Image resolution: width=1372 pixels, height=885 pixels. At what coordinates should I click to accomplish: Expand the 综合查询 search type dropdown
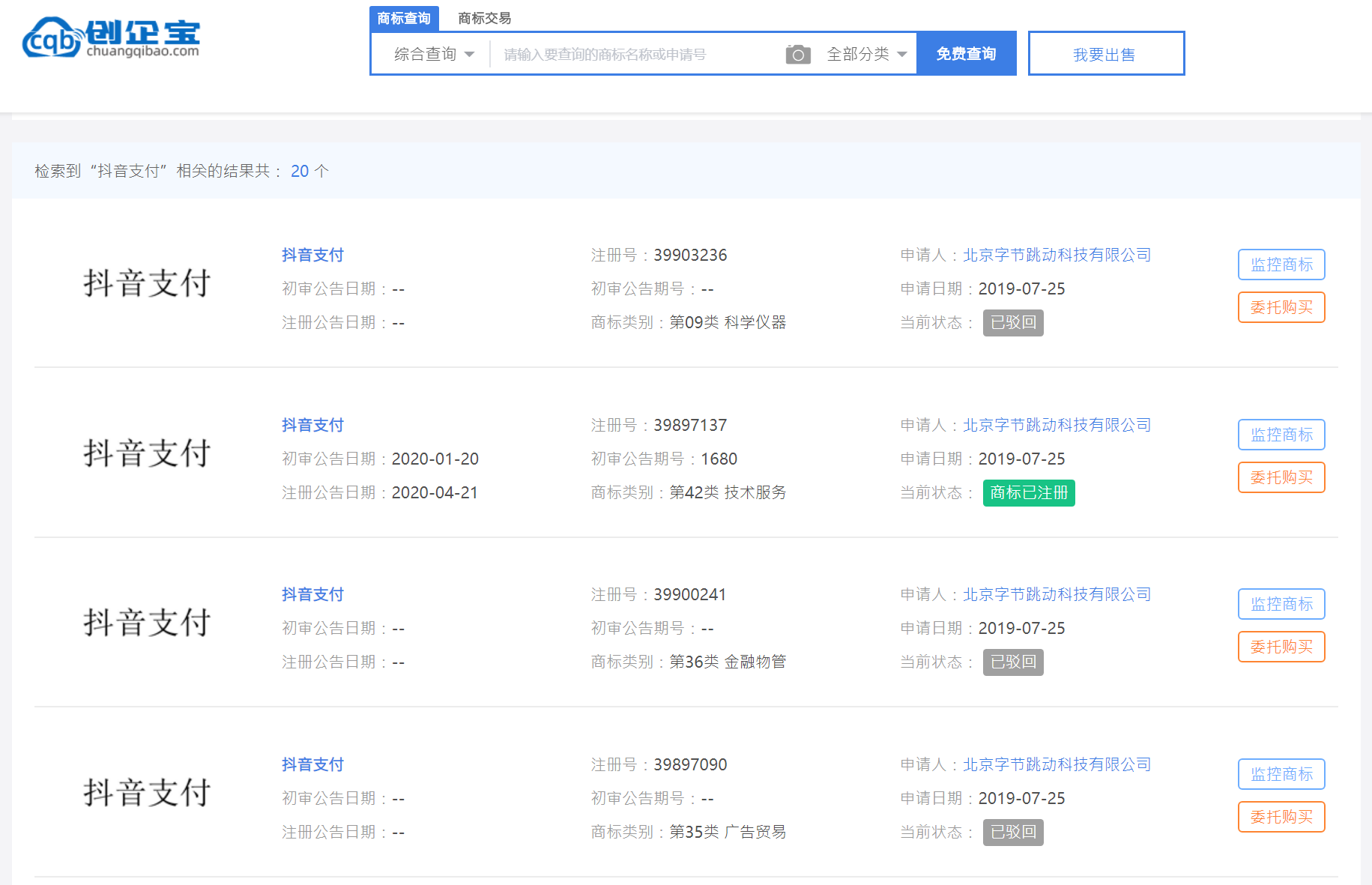pyautogui.click(x=434, y=54)
